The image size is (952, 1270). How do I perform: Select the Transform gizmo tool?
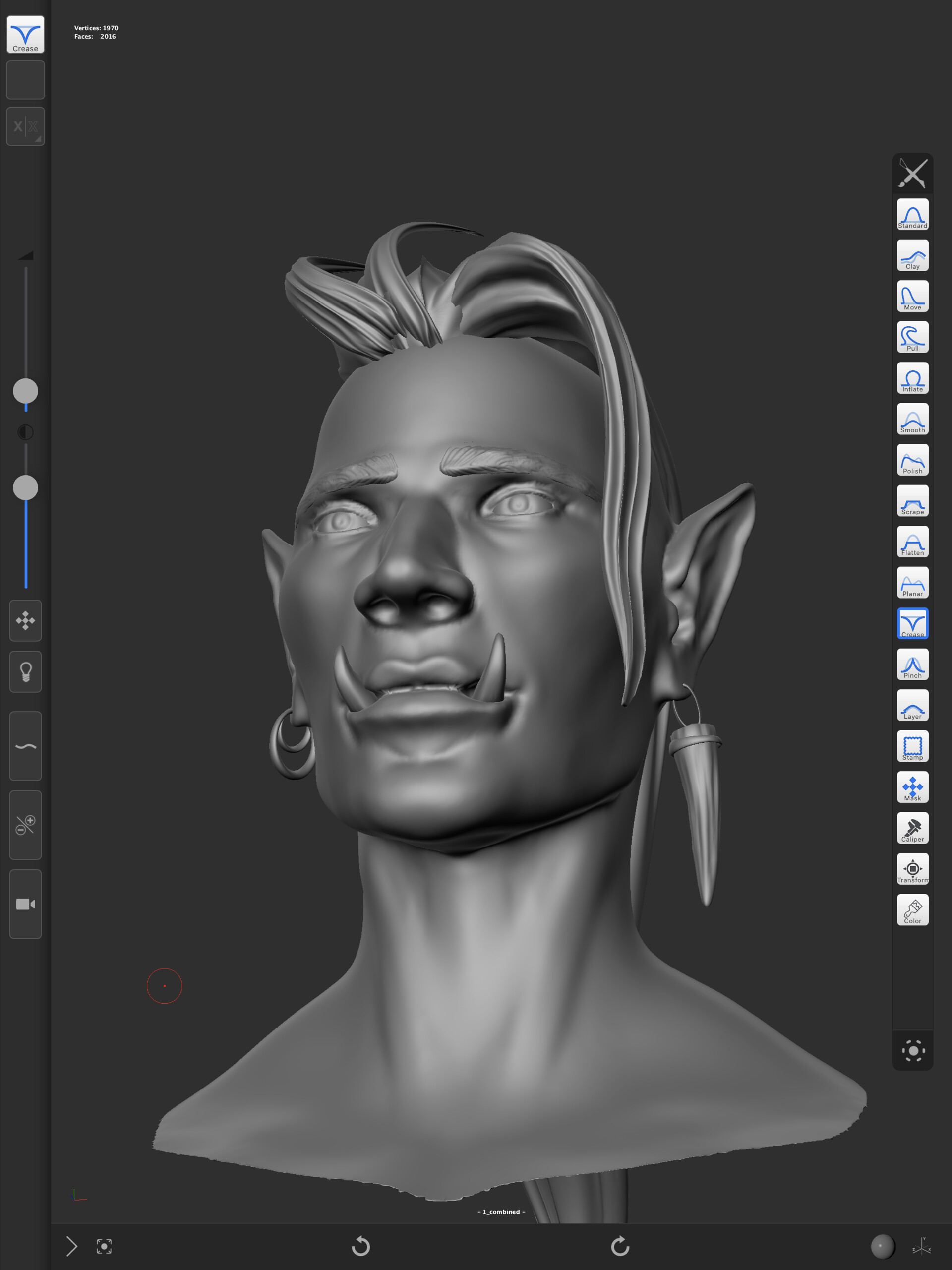coord(912,870)
